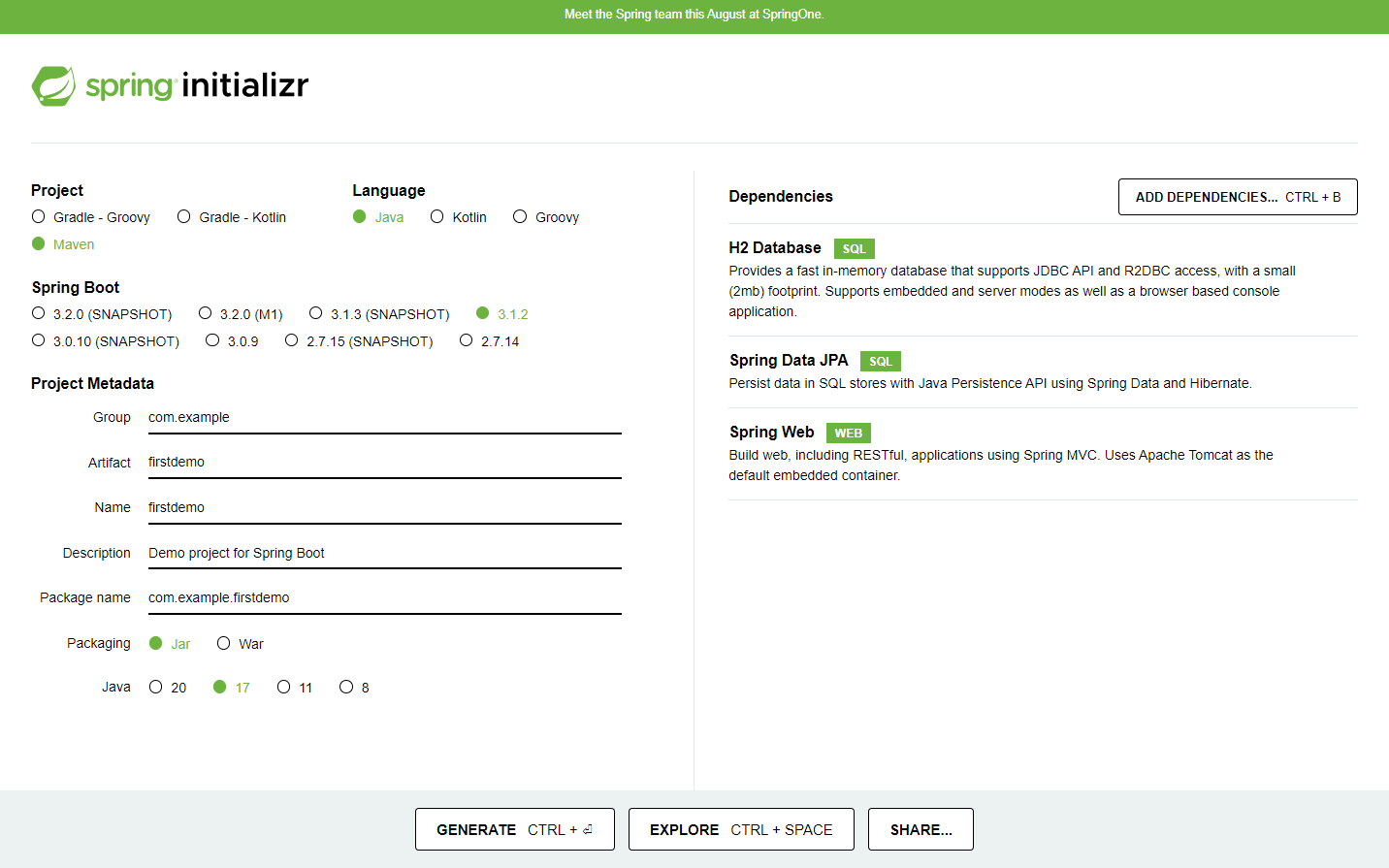Viewport: 1389px width, 868px height.
Task: Select Spring Boot version 3.1.2
Action: [502, 314]
